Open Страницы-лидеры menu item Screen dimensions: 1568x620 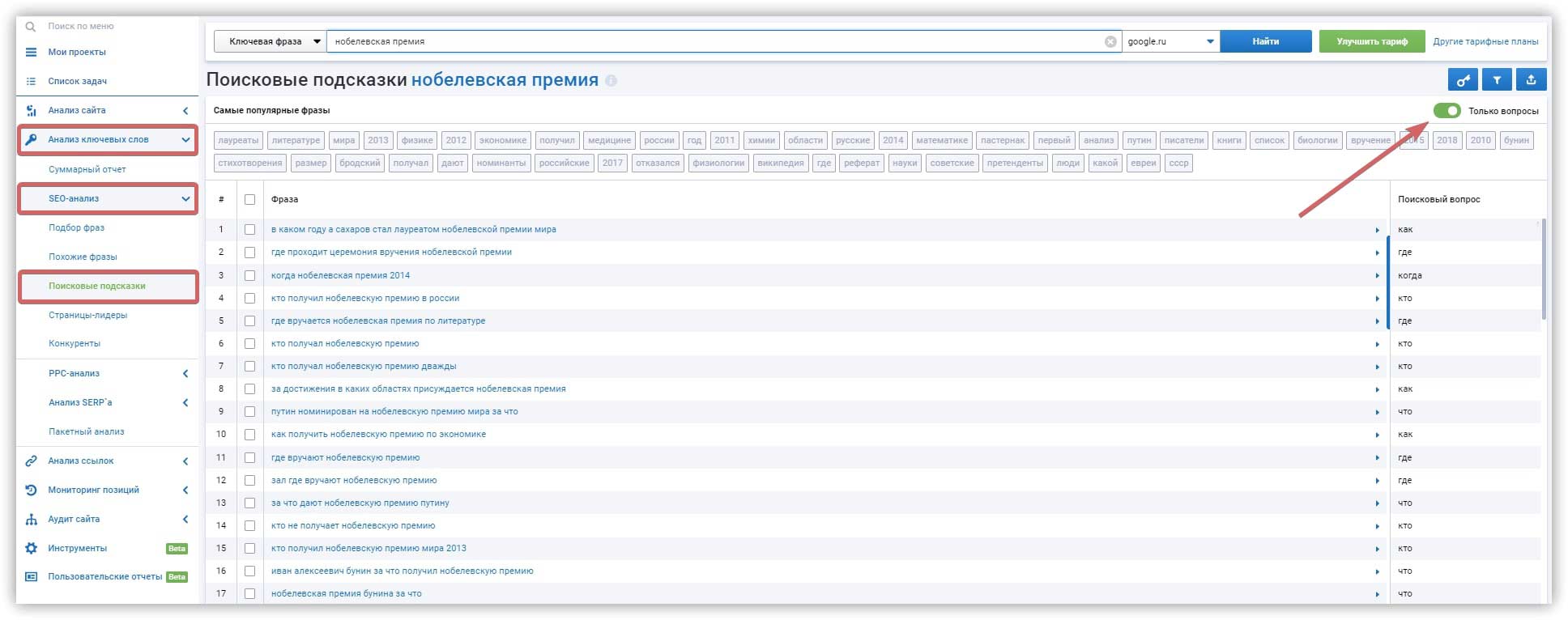pos(87,315)
